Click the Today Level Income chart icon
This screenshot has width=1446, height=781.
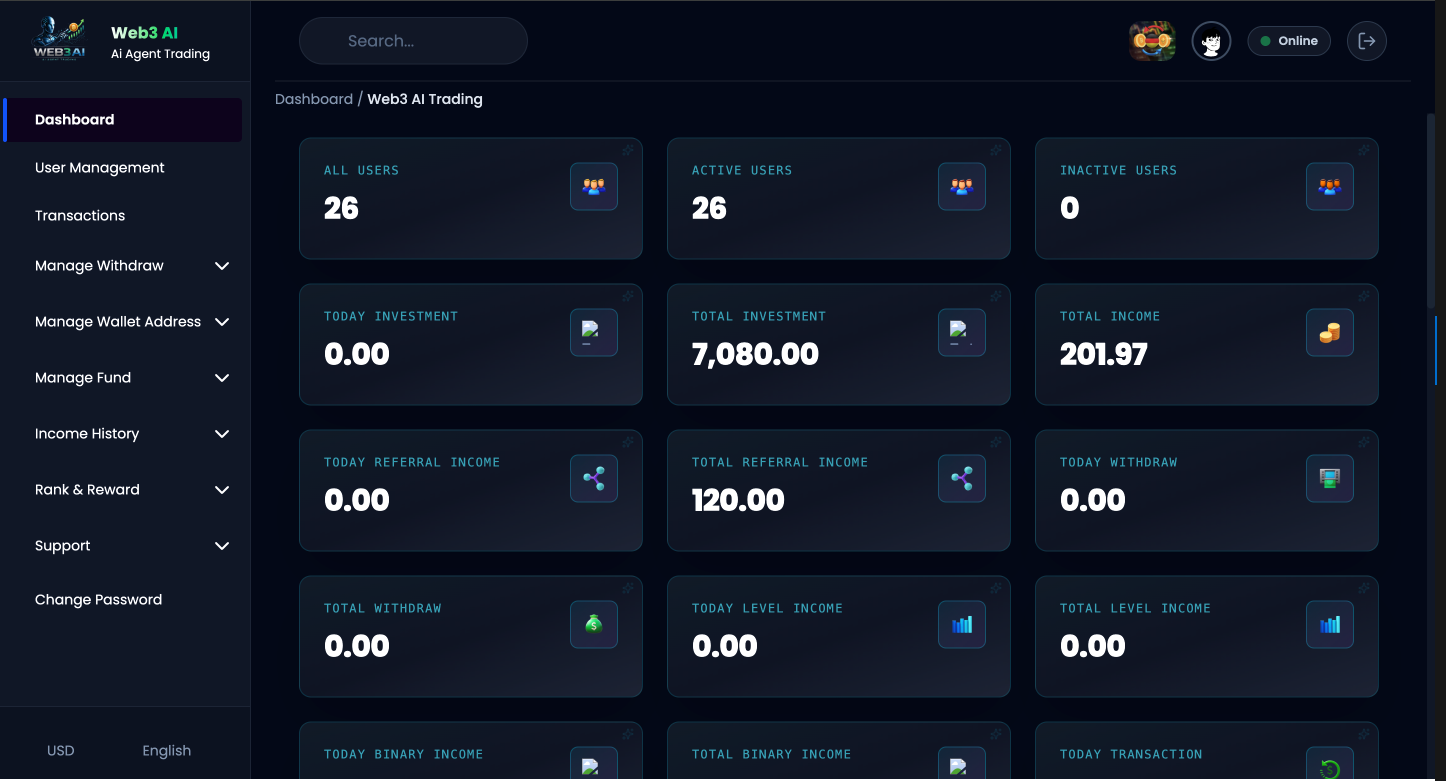click(x=962, y=625)
